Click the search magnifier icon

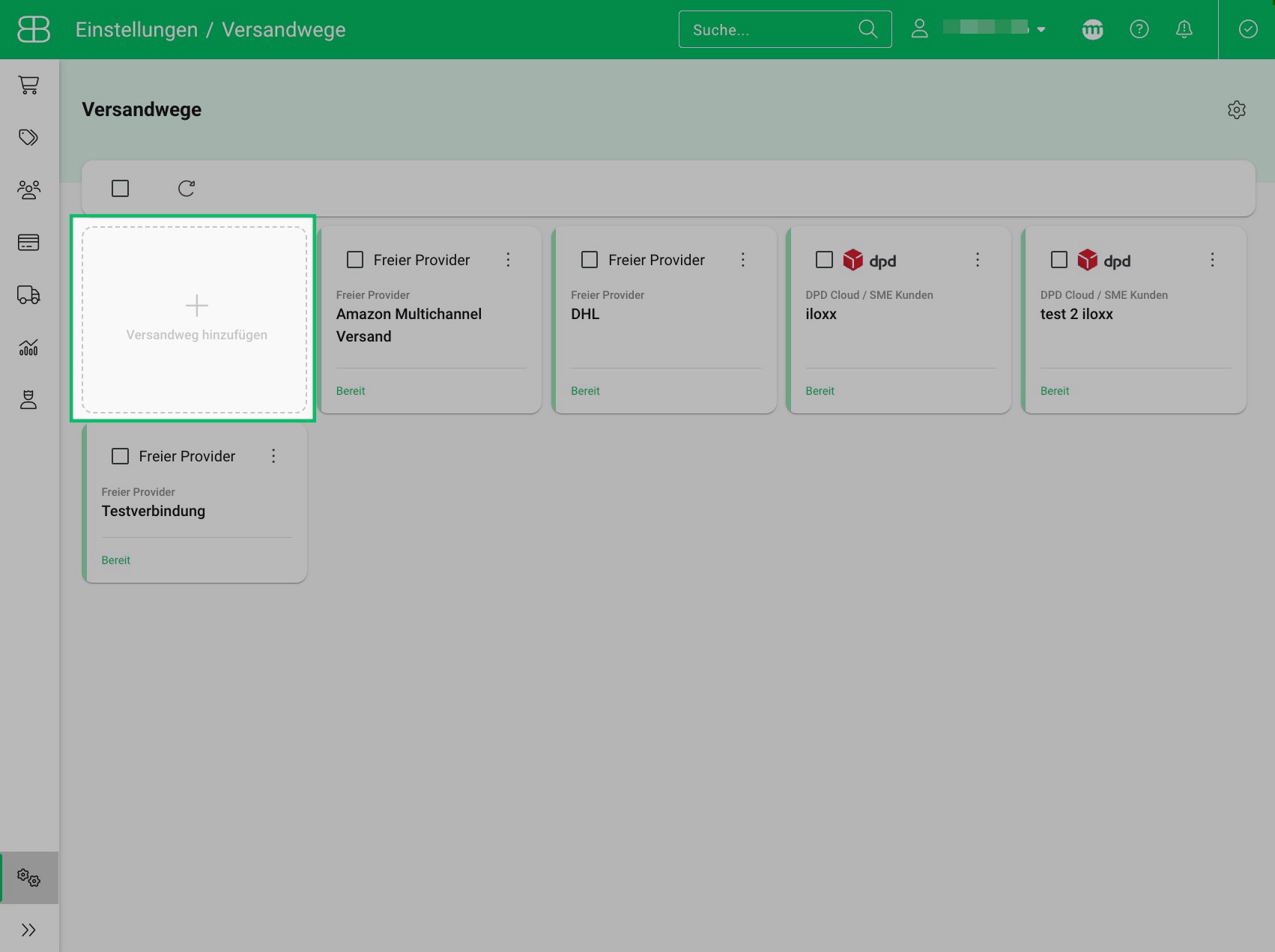(x=868, y=29)
